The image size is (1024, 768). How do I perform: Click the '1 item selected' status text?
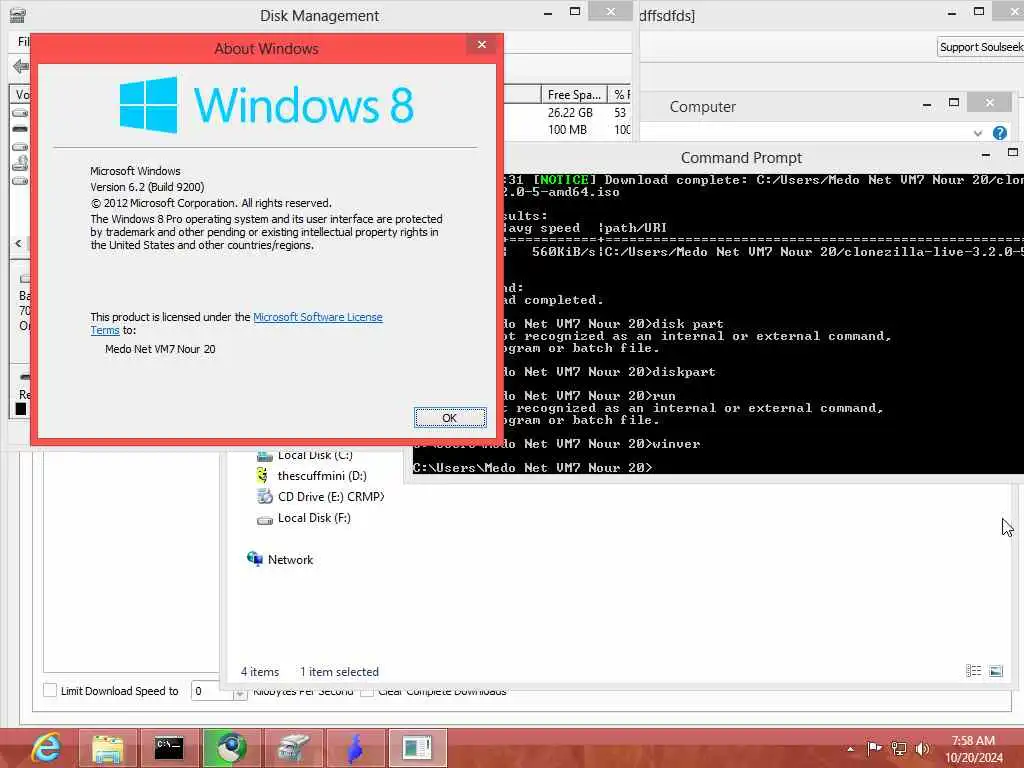point(339,671)
